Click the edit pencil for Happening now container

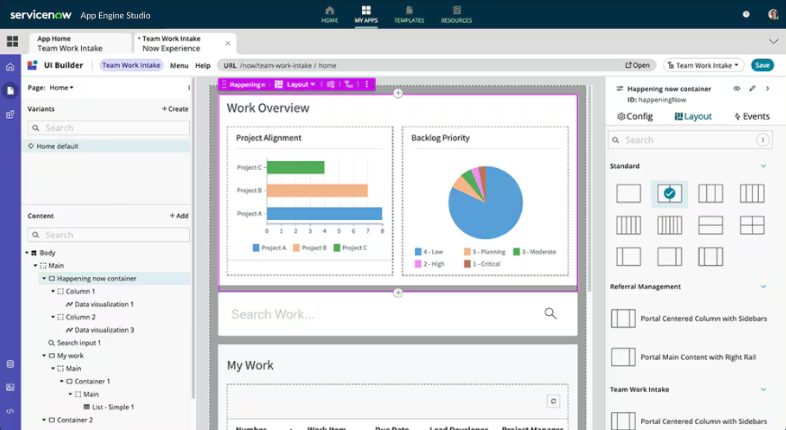(752, 89)
